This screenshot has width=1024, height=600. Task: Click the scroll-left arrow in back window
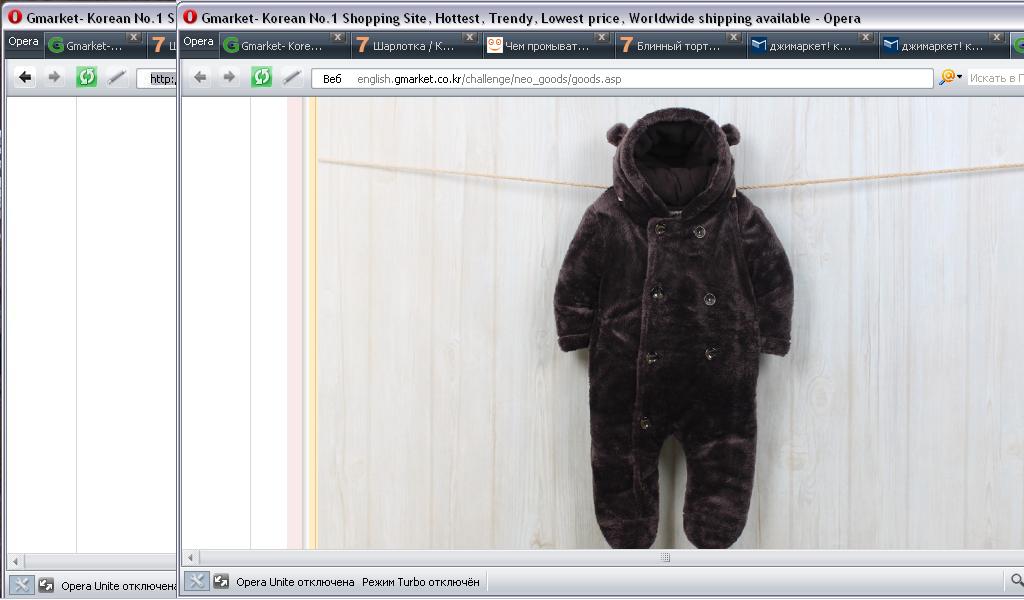coord(16,561)
